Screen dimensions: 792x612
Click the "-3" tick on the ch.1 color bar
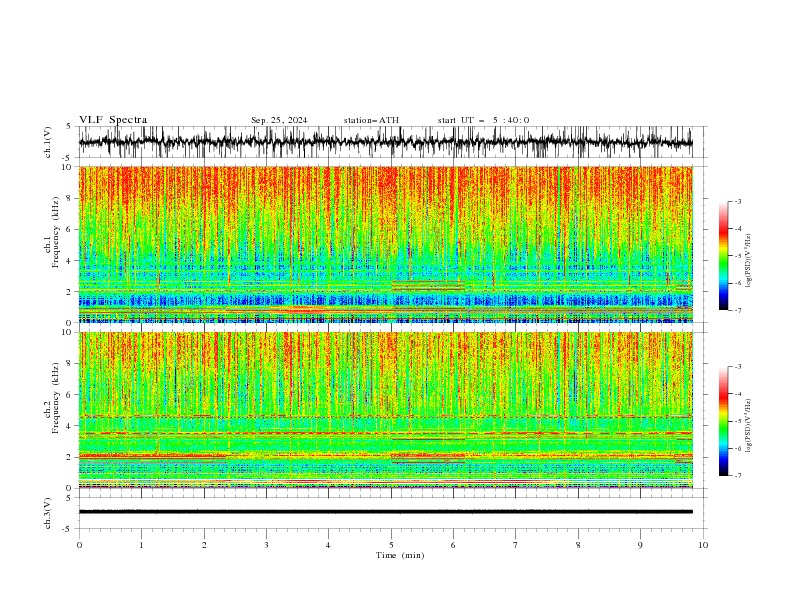(738, 201)
